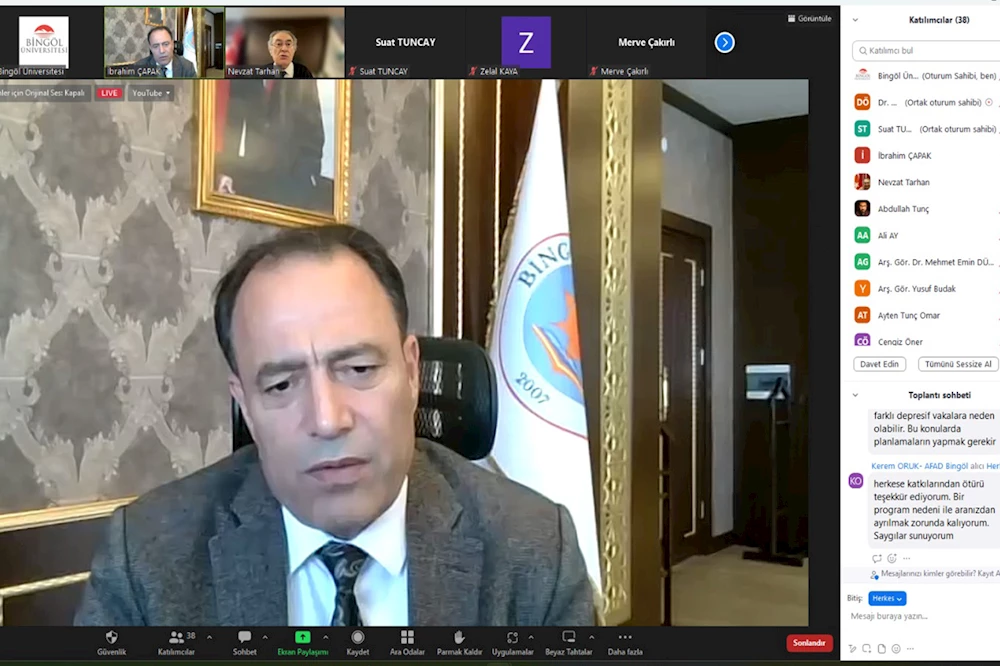Viewport: 1000px width, 666px height.
Task: Open the YouTube live stream dropdown
Action: 151,93
